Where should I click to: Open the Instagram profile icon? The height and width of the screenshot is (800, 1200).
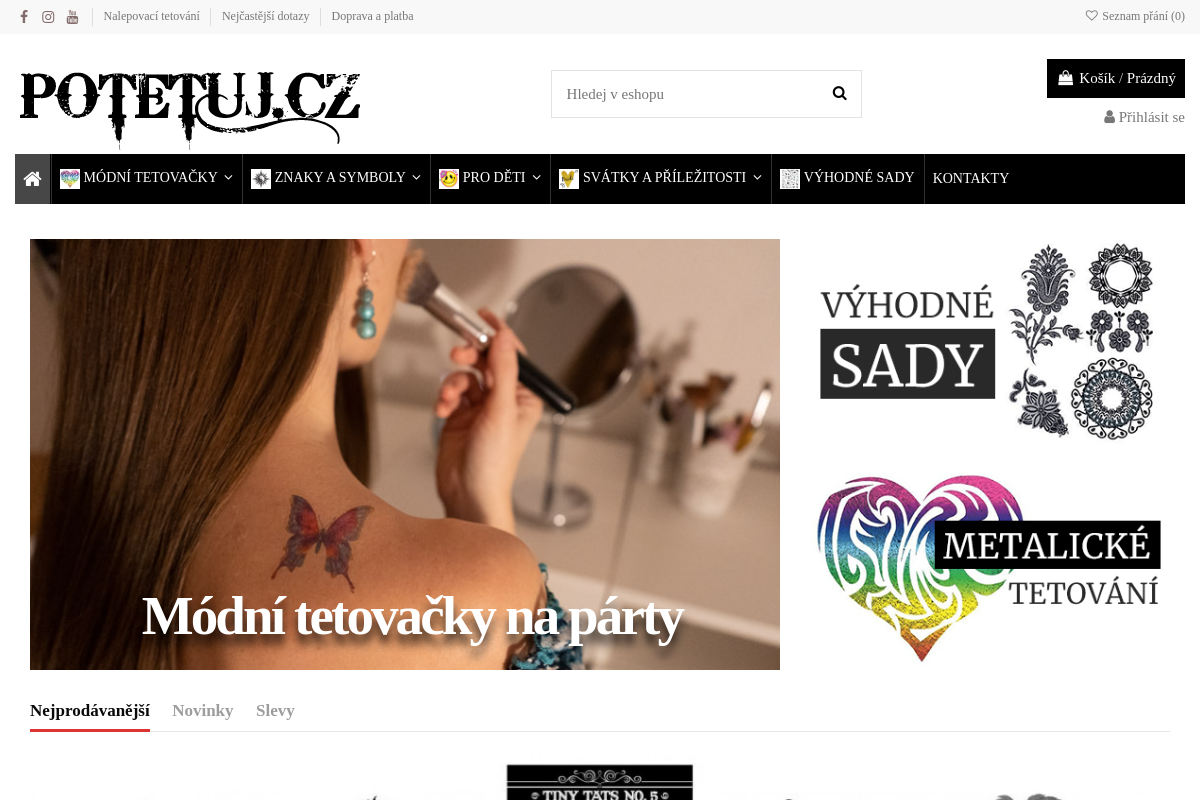coord(48,16)
